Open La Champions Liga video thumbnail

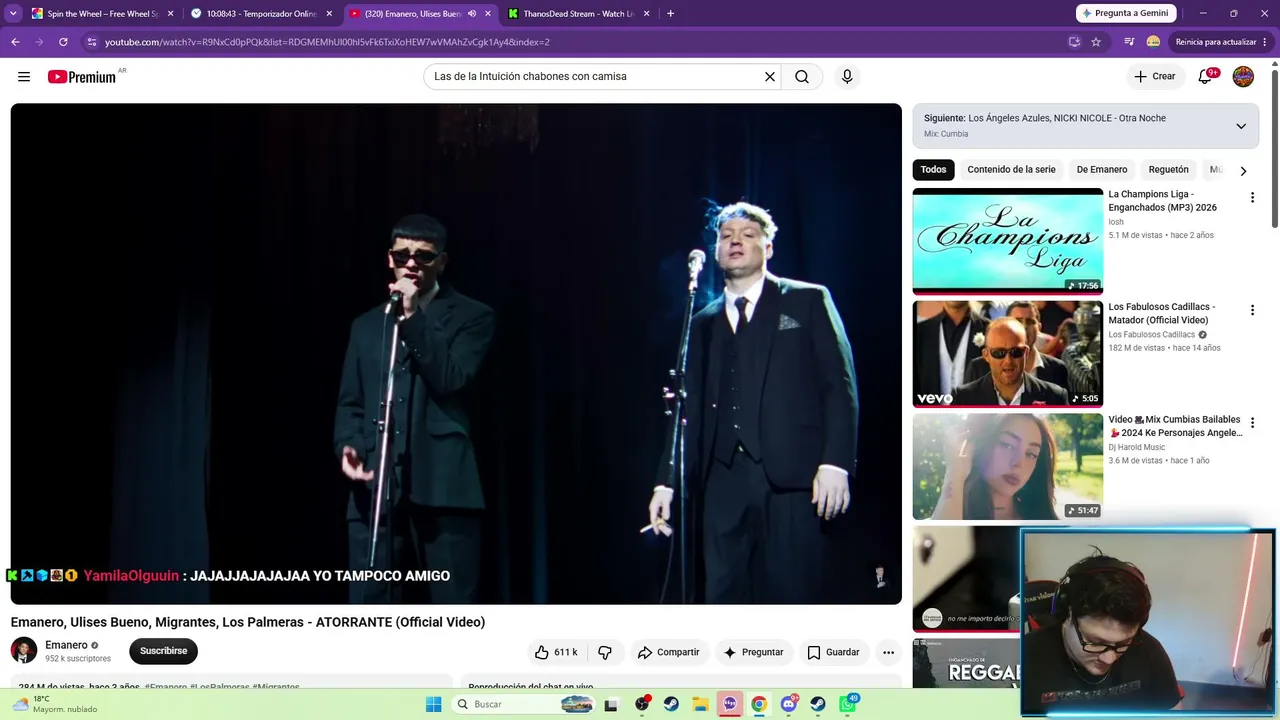1007,241
